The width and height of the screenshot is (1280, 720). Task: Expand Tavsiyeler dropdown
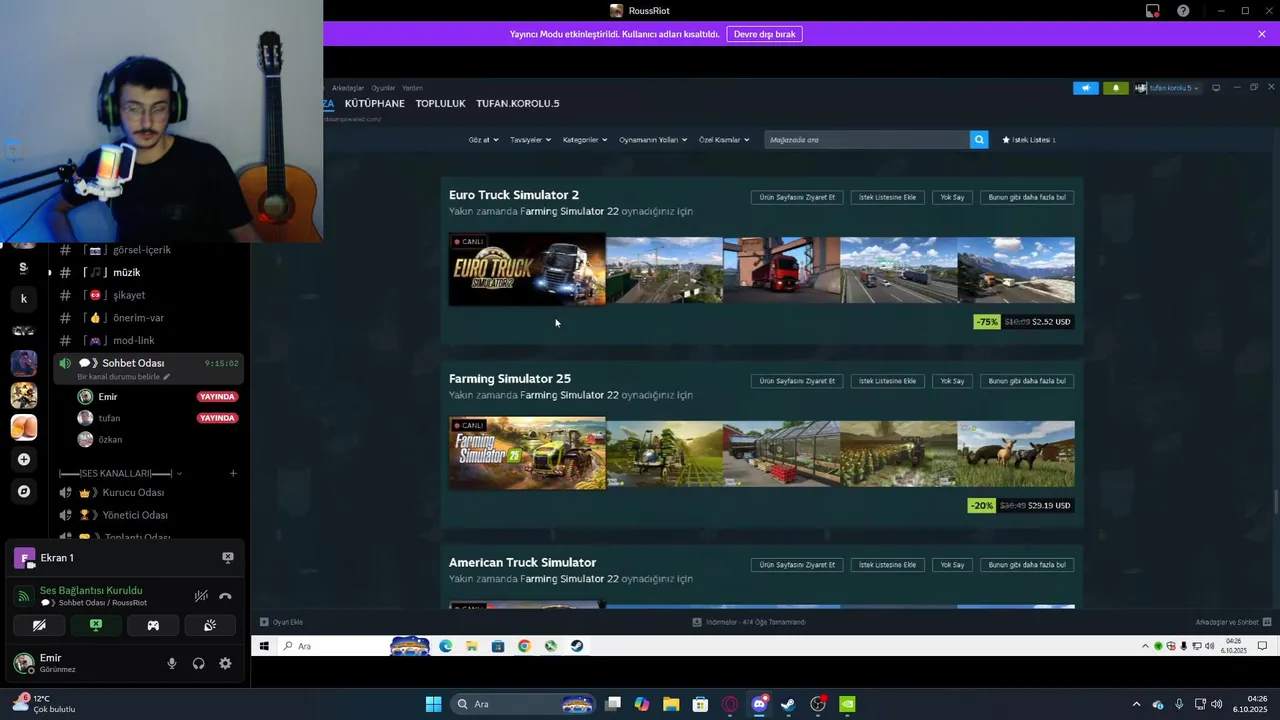[x=530, y=140]
